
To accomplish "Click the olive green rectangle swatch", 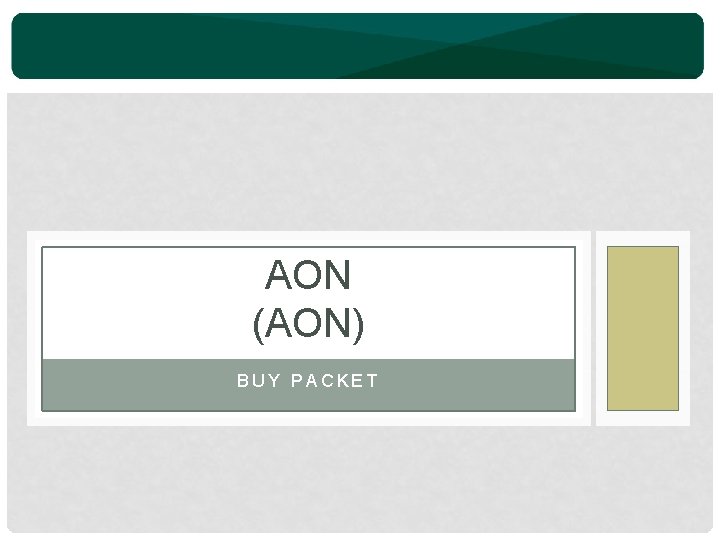I will (x=642, y=328).
